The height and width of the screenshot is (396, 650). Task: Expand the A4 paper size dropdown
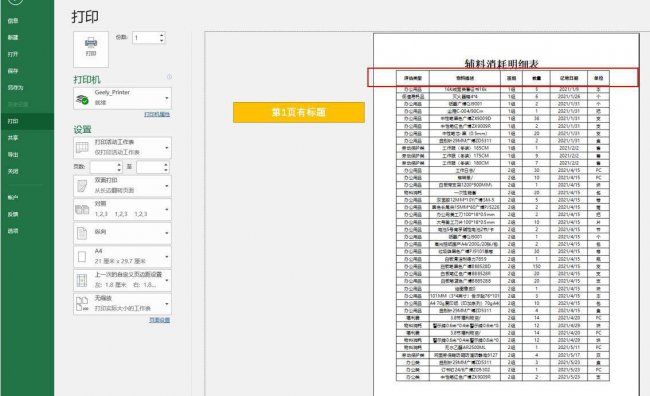tap(122, 257)
